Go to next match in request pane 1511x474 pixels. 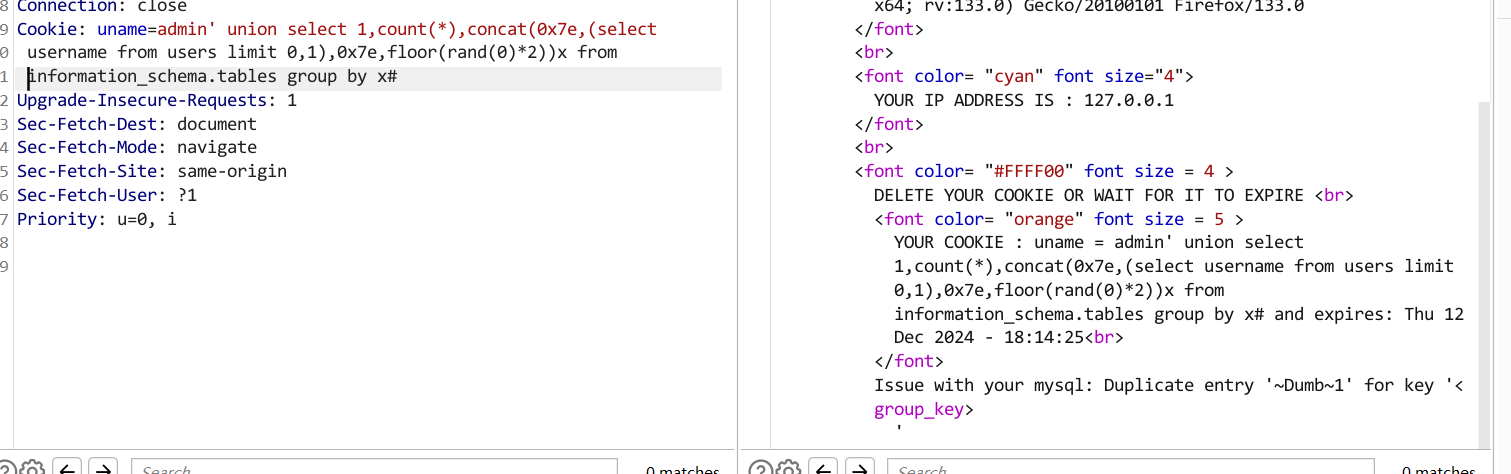point(103,468)
